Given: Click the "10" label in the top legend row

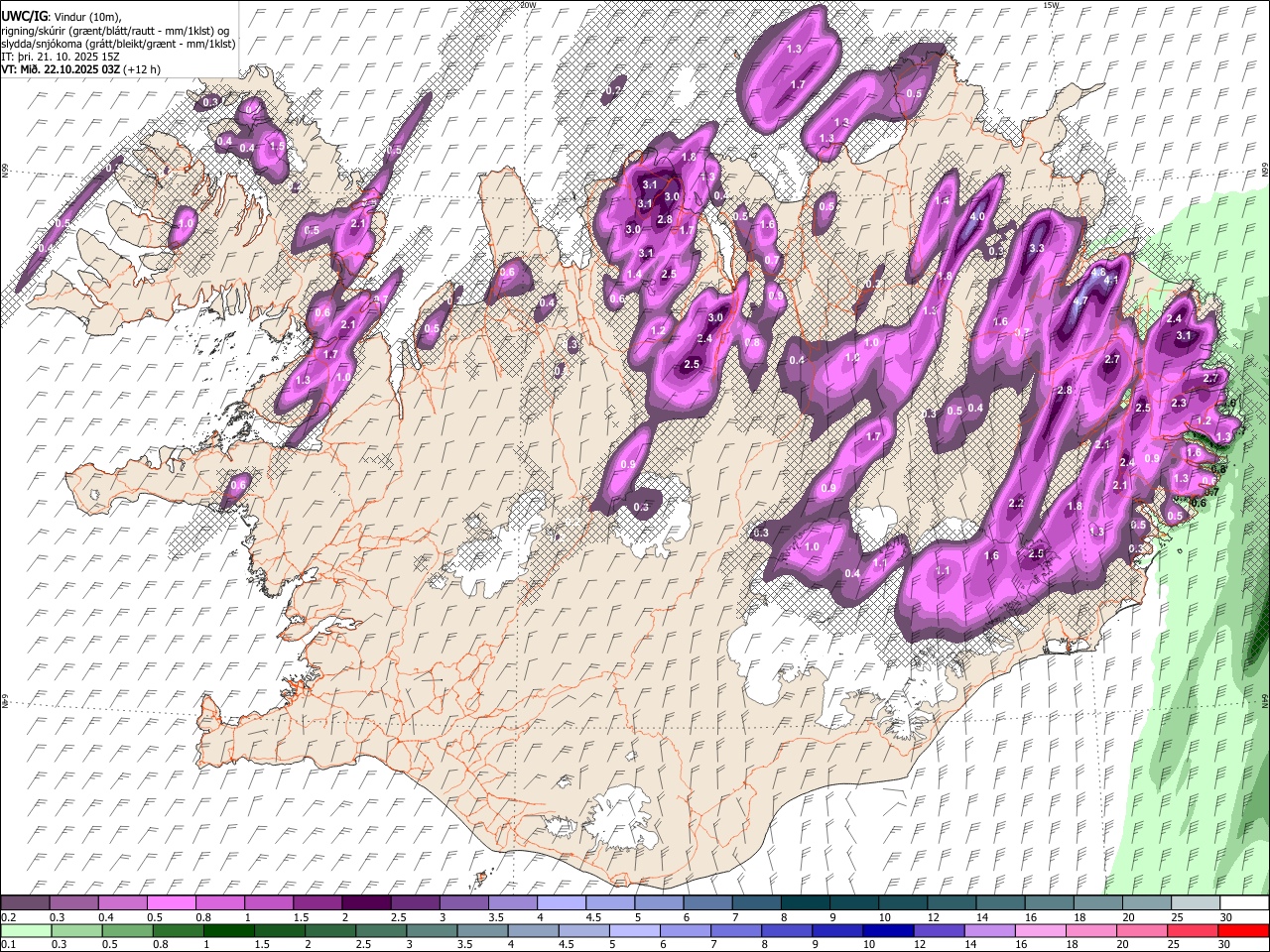Looking at the screenshot, I should pyautogui.click(x=885, y=917).
